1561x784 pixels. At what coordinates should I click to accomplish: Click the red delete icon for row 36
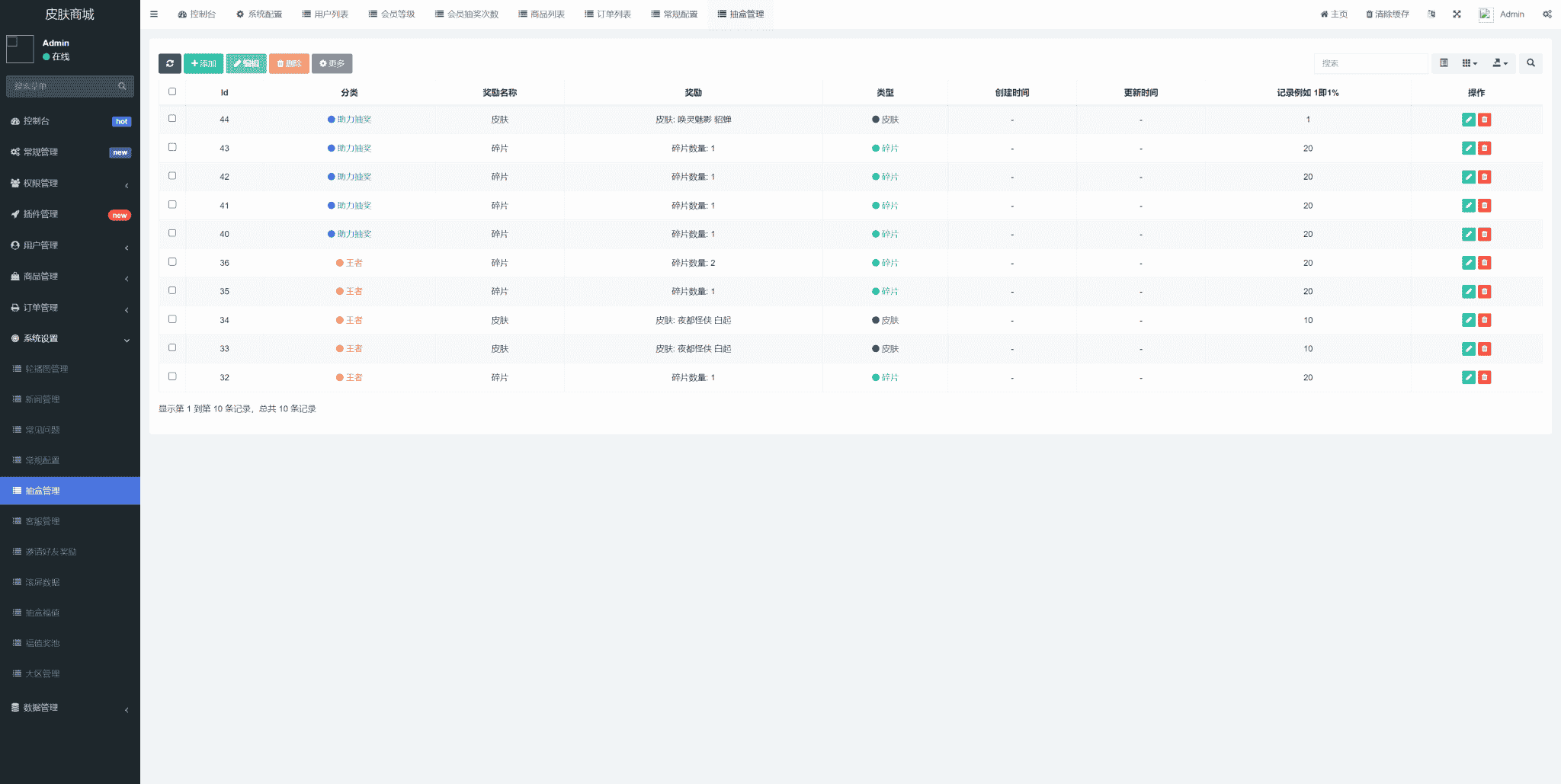(1484, 263)
